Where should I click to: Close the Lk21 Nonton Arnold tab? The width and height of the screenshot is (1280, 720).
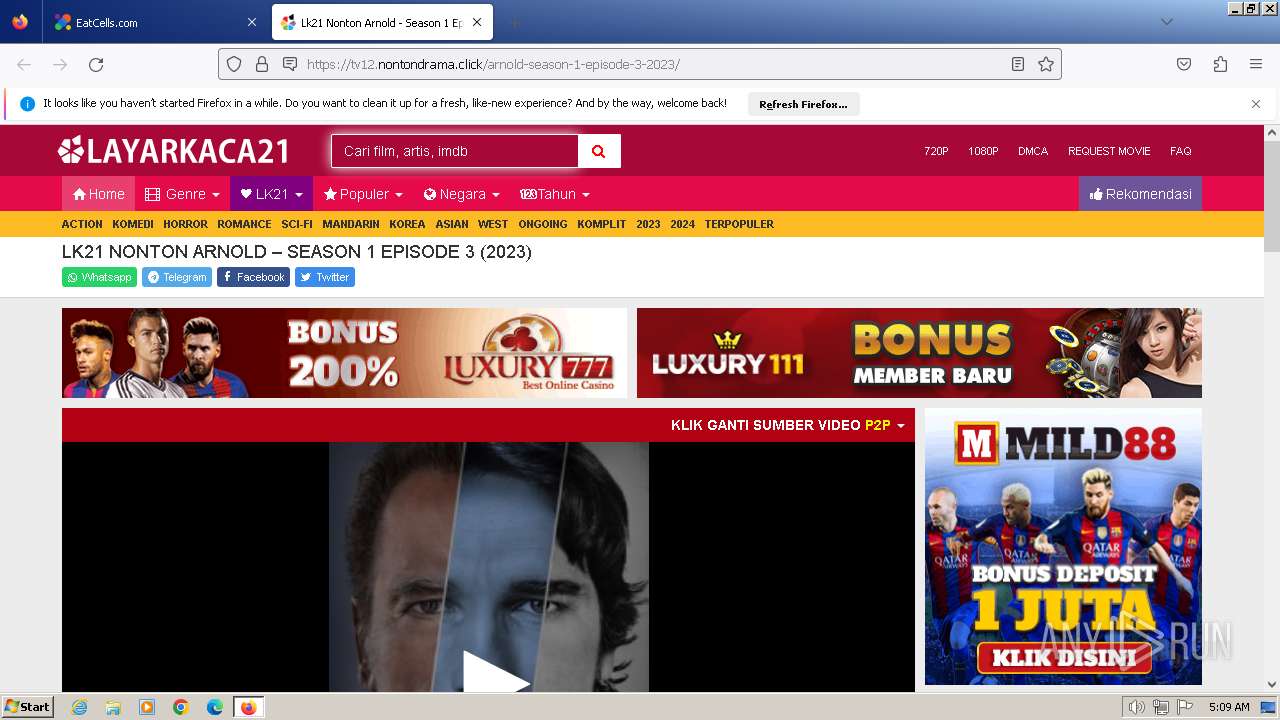477,22
